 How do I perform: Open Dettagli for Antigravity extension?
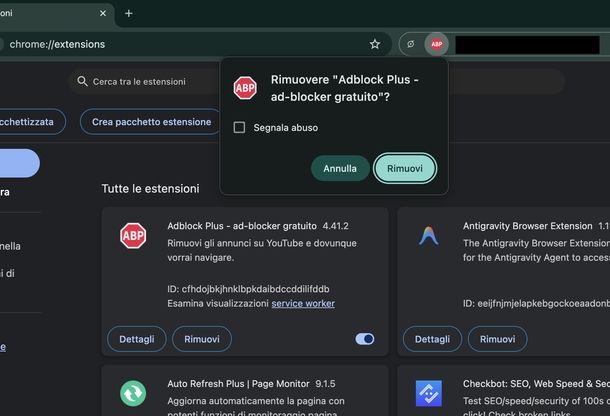pos(432,339)
